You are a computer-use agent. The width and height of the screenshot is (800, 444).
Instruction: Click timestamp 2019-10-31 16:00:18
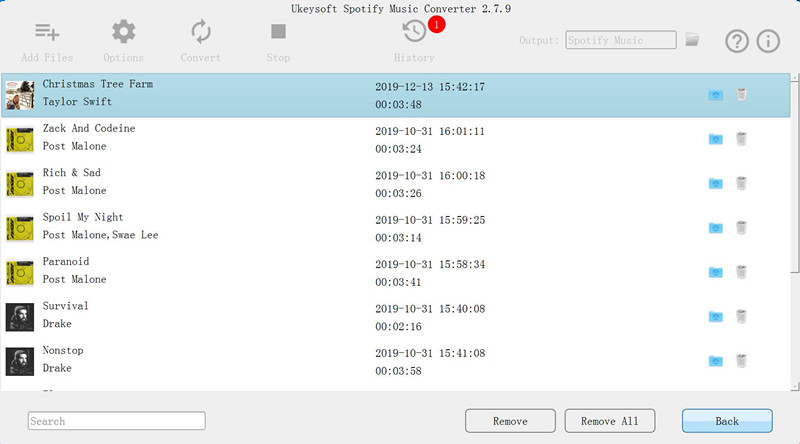click(x=430, y=176)
